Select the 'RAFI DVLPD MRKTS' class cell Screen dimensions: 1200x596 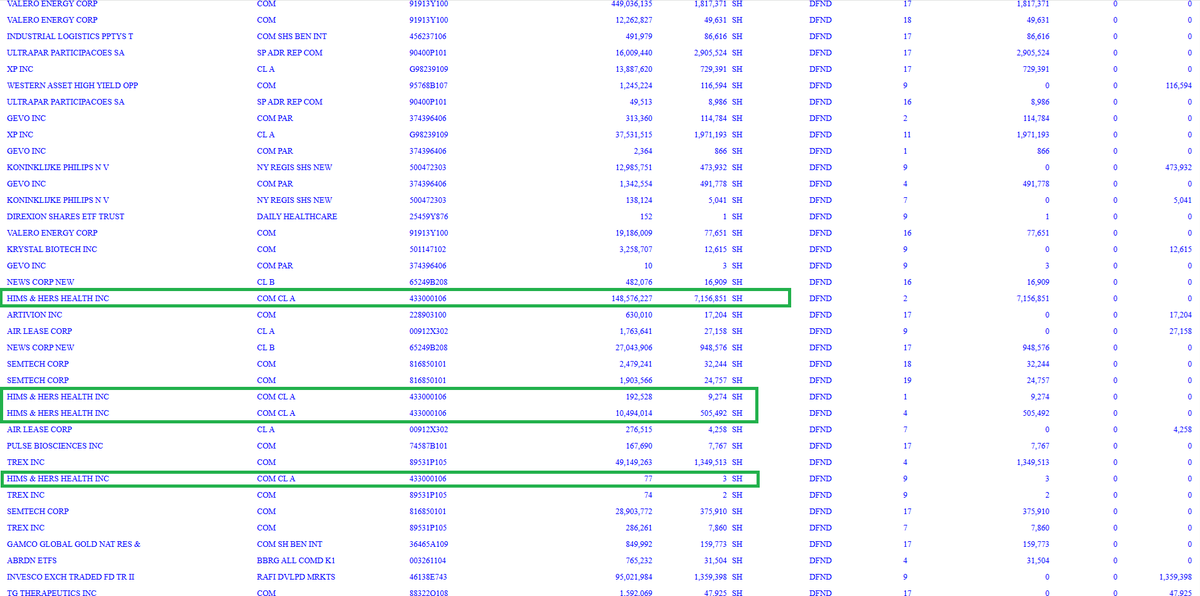[296, 577]
